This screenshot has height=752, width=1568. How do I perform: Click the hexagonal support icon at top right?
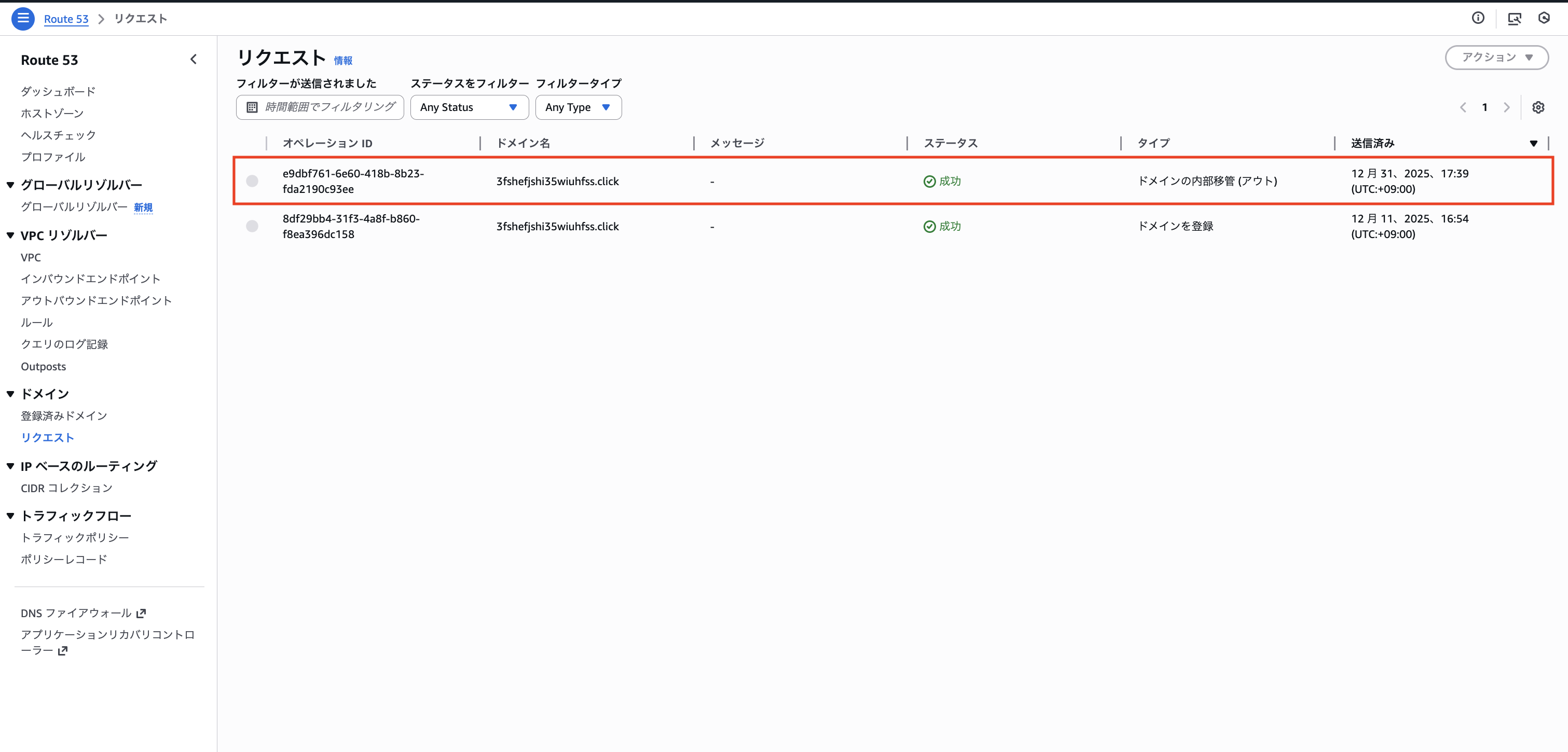[x=1544, y=18]
